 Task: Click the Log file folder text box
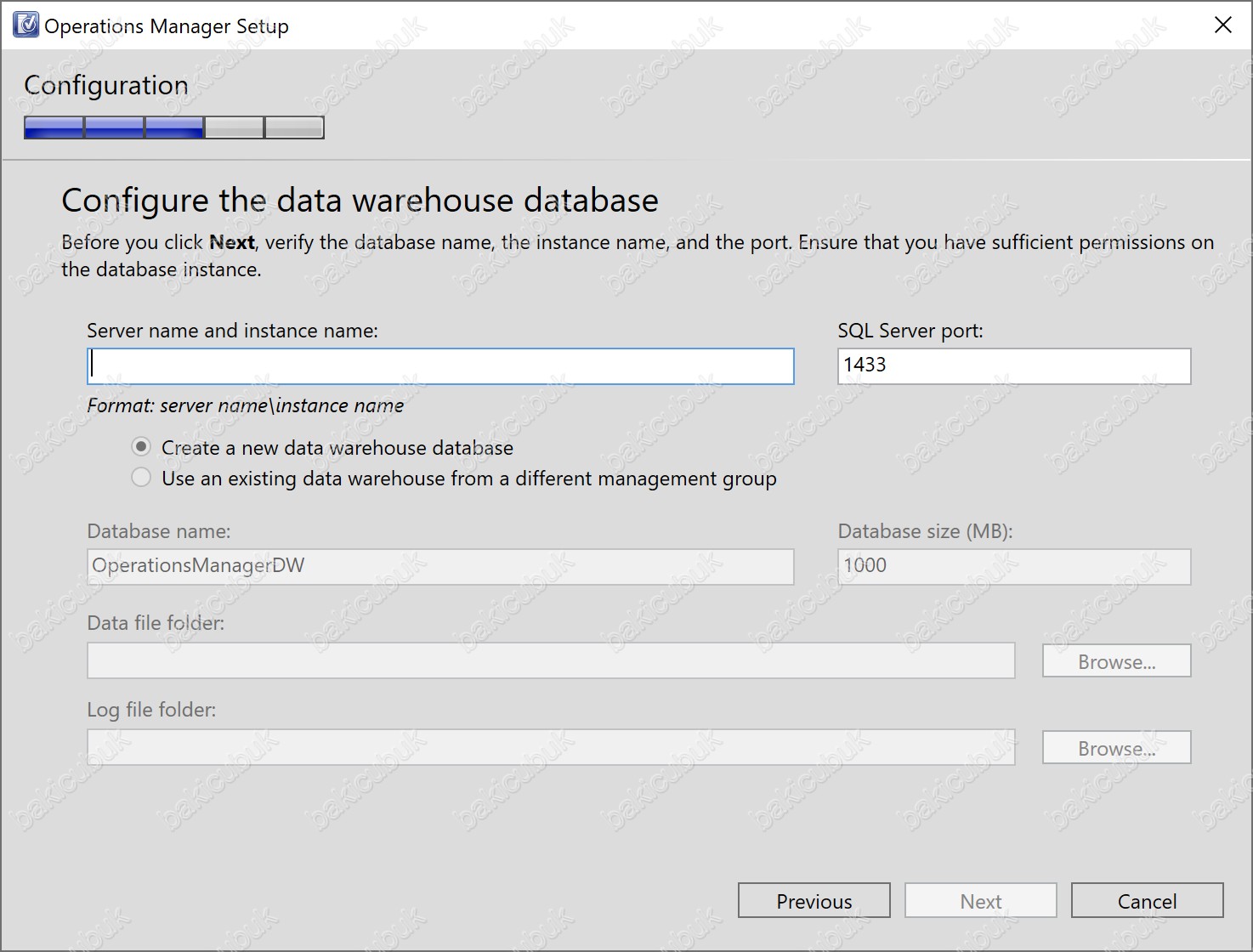click(x=551, y=747)
